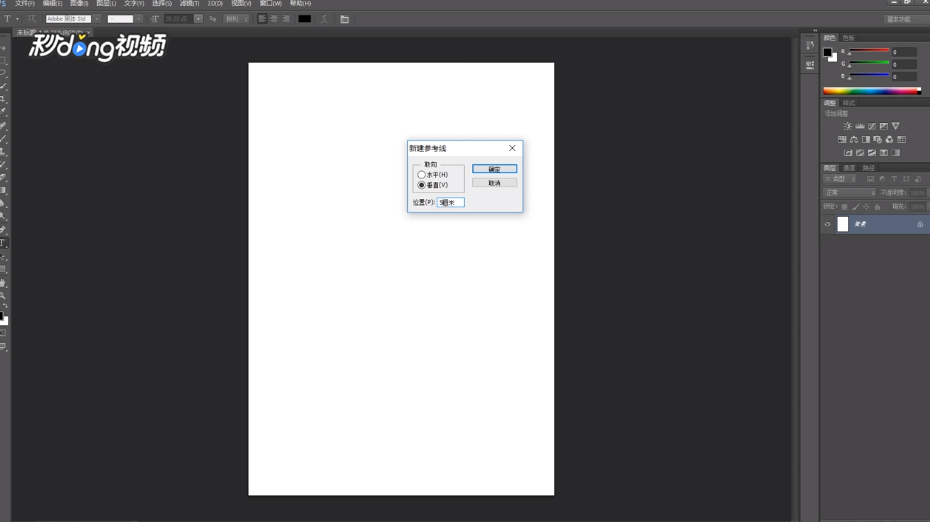The height and width of the screenshot is (522, 930).
Task: Toggle lock position in Layers panel
Action: 866,206
